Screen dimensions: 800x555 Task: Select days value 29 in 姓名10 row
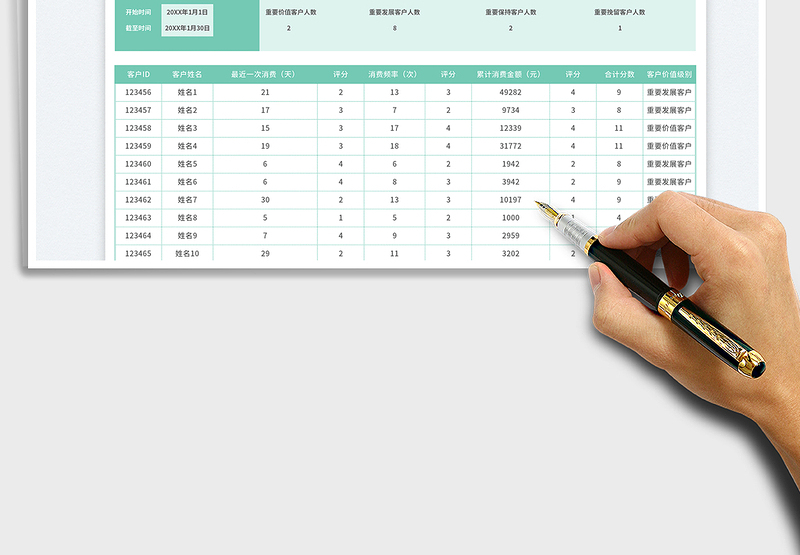tap(265, 253)
